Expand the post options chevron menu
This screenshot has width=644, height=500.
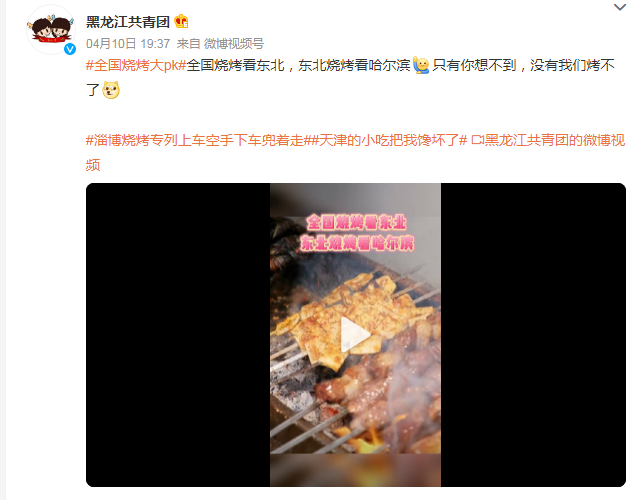click(x=619, y=7)
